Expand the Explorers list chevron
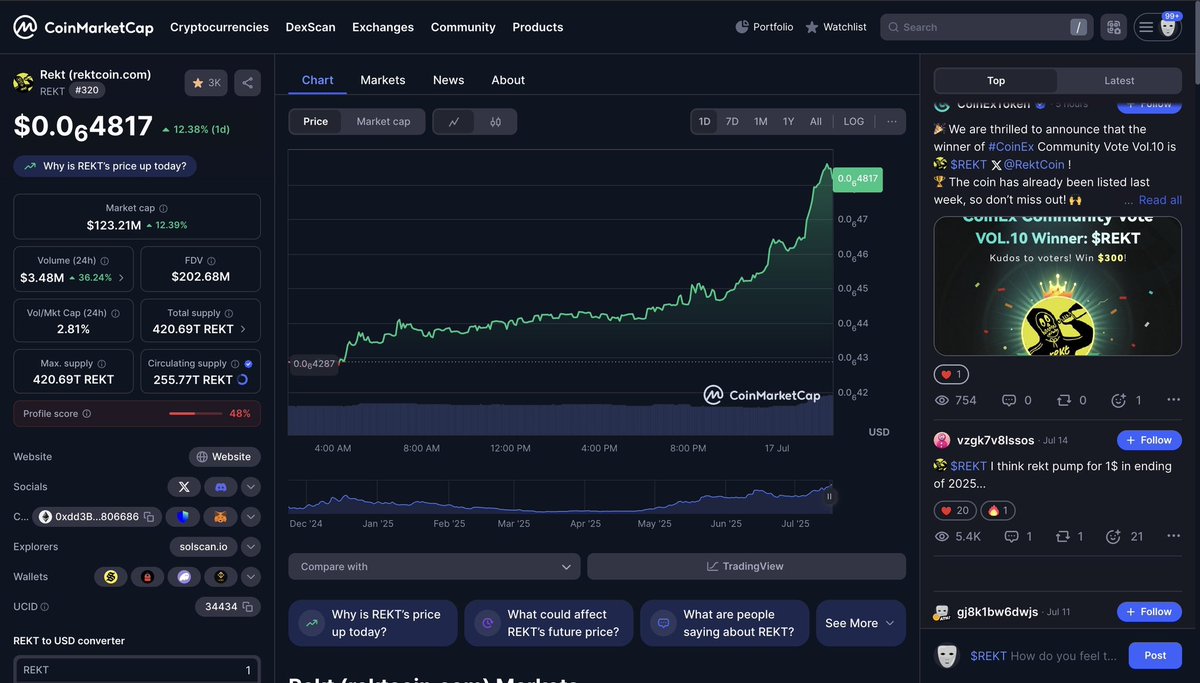 [x=251, y=547]
